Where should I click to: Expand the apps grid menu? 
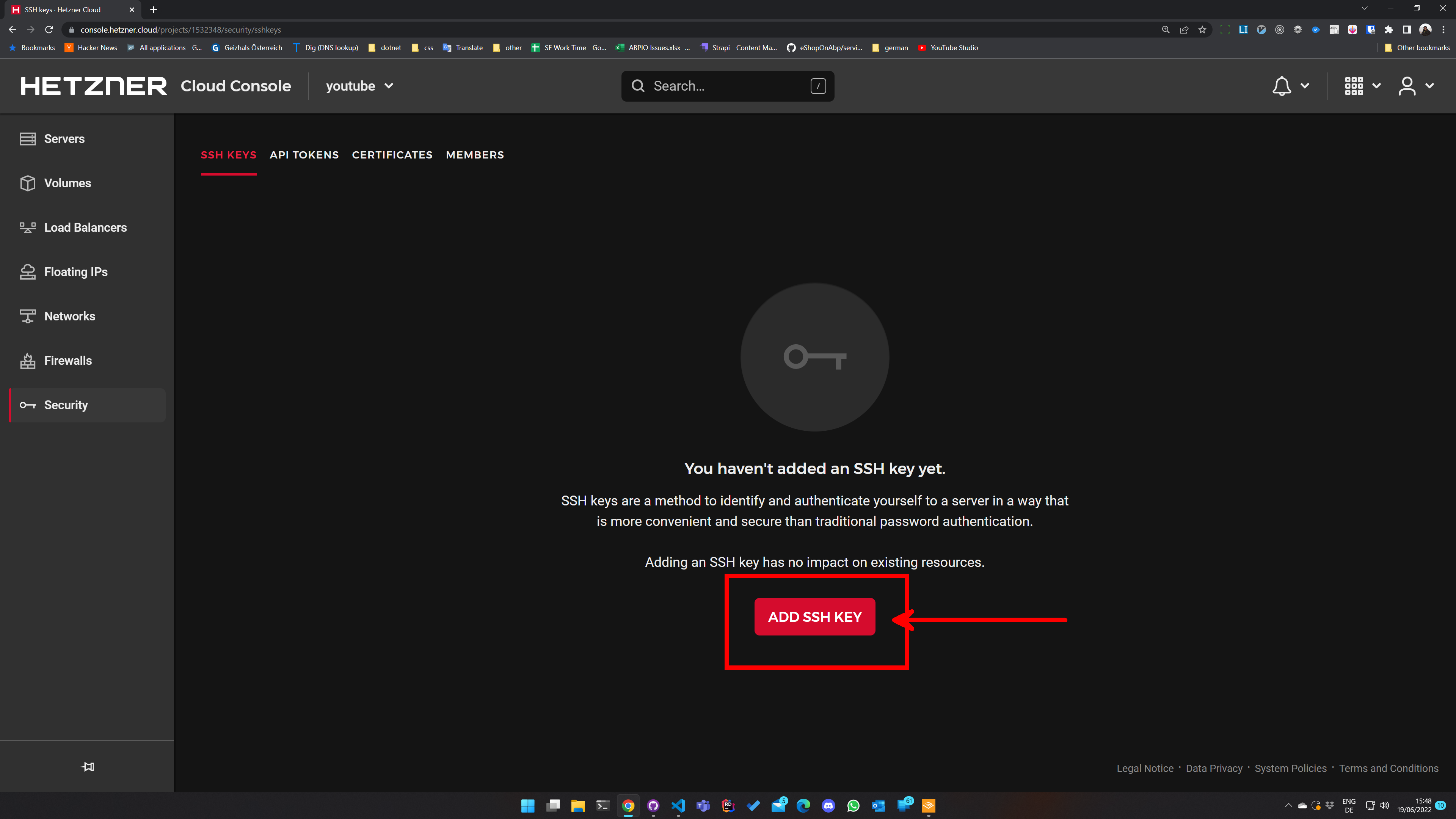(x=1354, y=86)
